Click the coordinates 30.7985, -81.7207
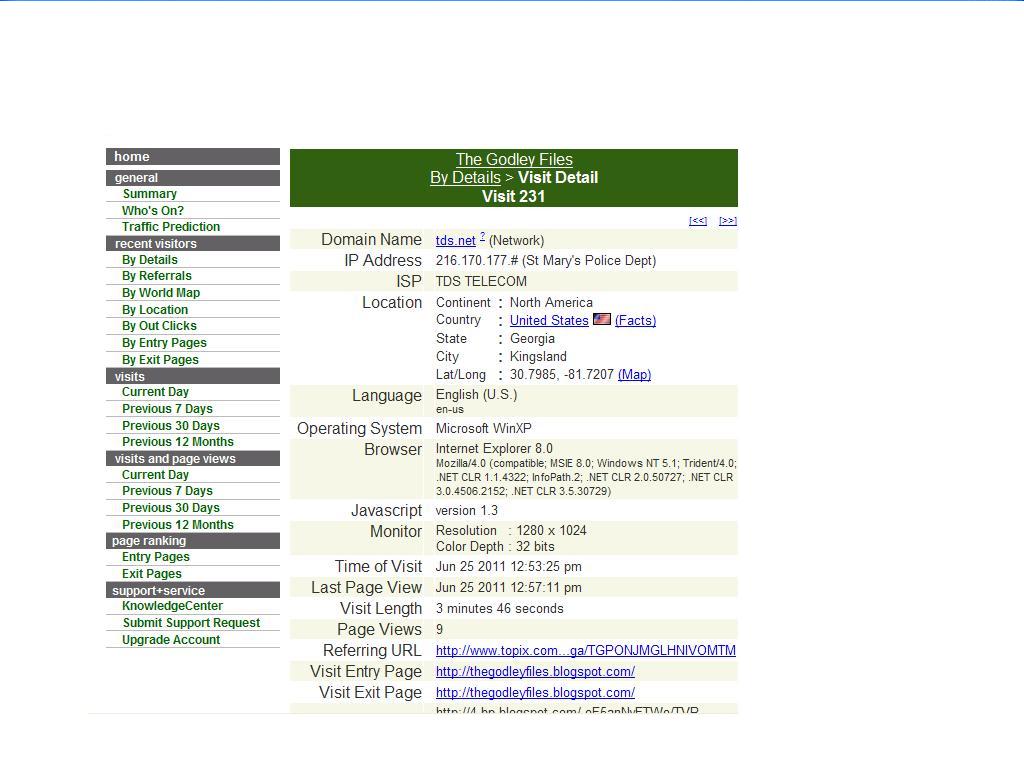 tap(562, 374)
